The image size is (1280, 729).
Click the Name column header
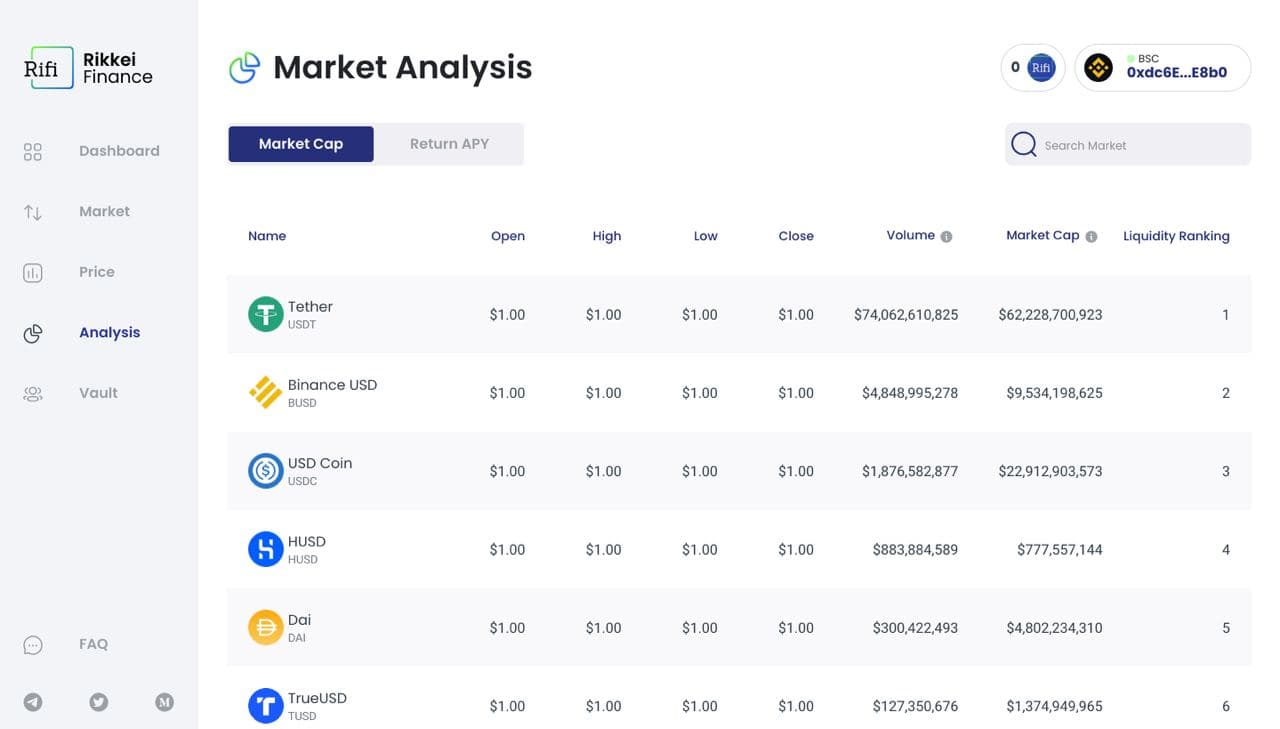267,236
